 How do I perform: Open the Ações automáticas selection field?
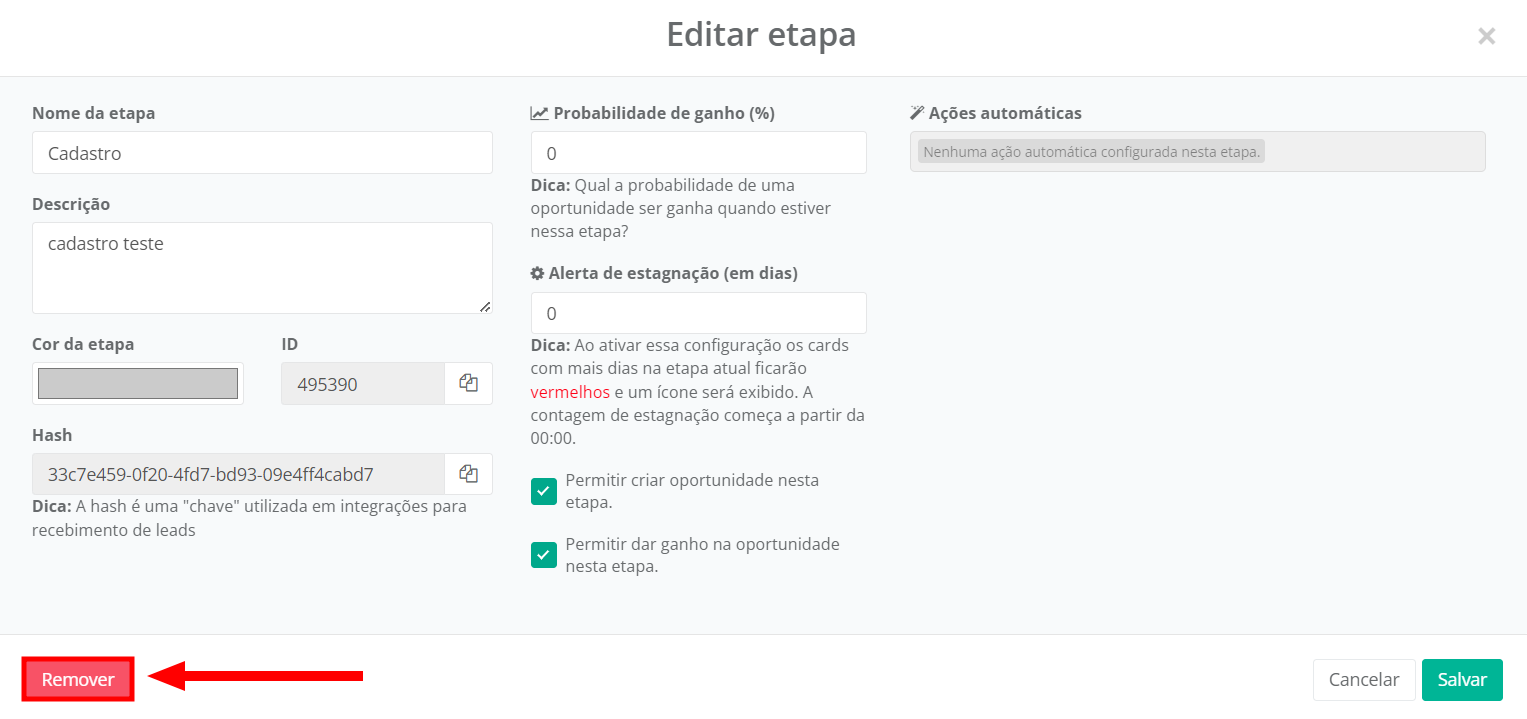click(x=1197, y=152)
